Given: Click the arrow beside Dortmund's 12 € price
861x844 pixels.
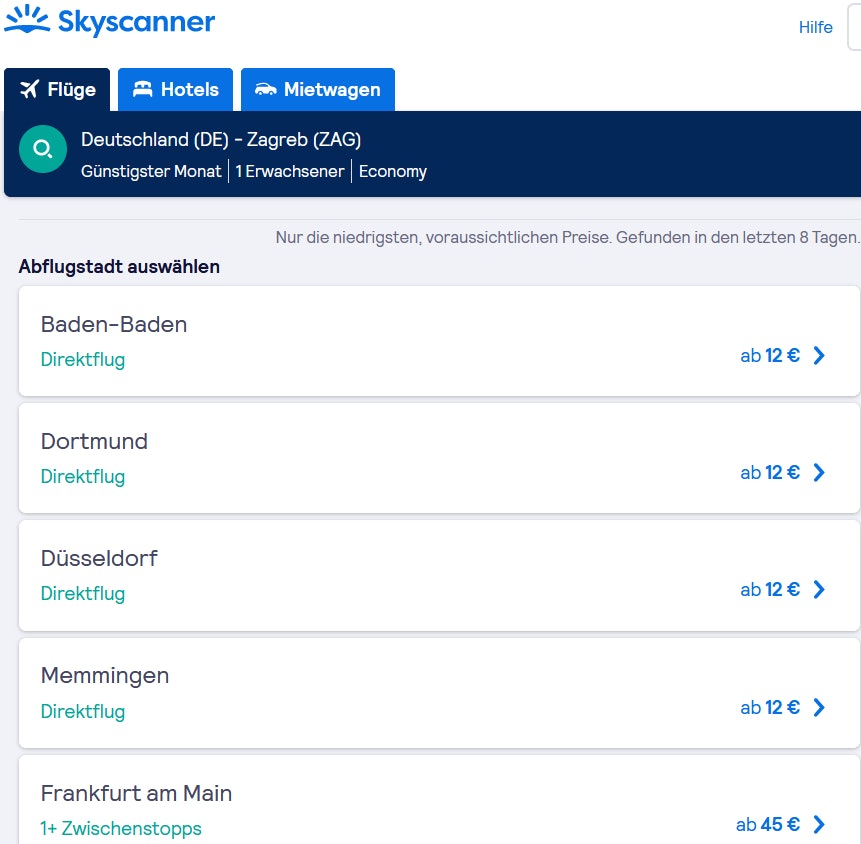Looking at the screenshot, I should (819, 472).
